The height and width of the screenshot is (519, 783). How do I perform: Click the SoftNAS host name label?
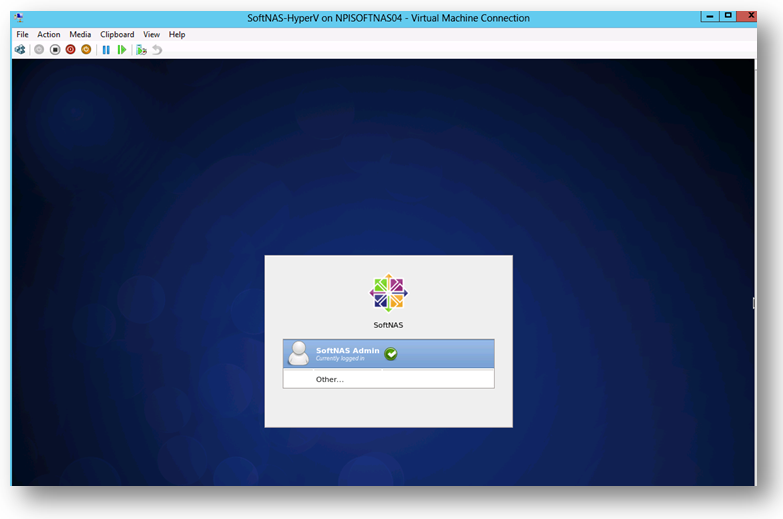pos(388,325)
